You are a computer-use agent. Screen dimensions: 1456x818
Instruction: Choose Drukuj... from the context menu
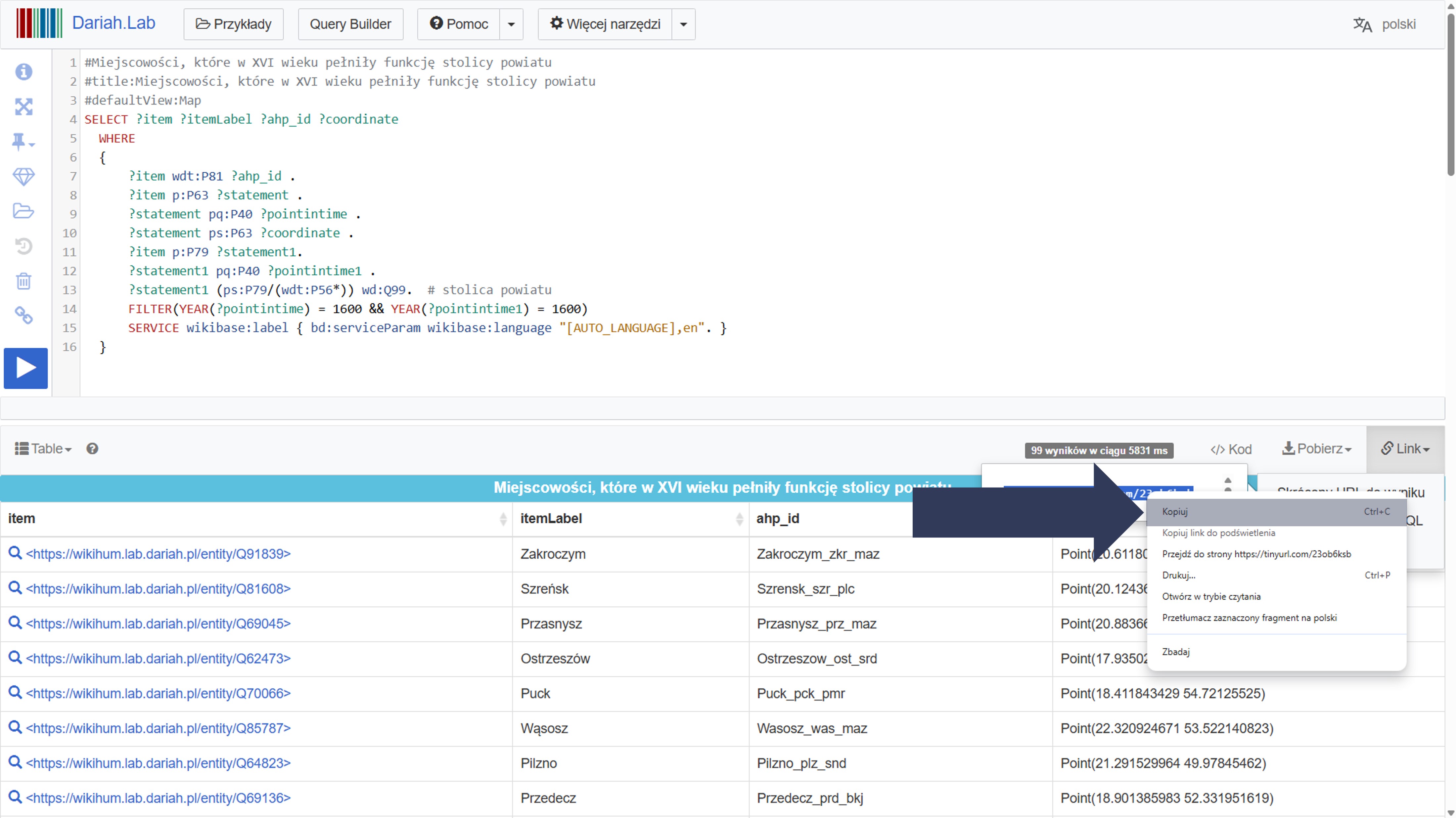click(1178, 575)
